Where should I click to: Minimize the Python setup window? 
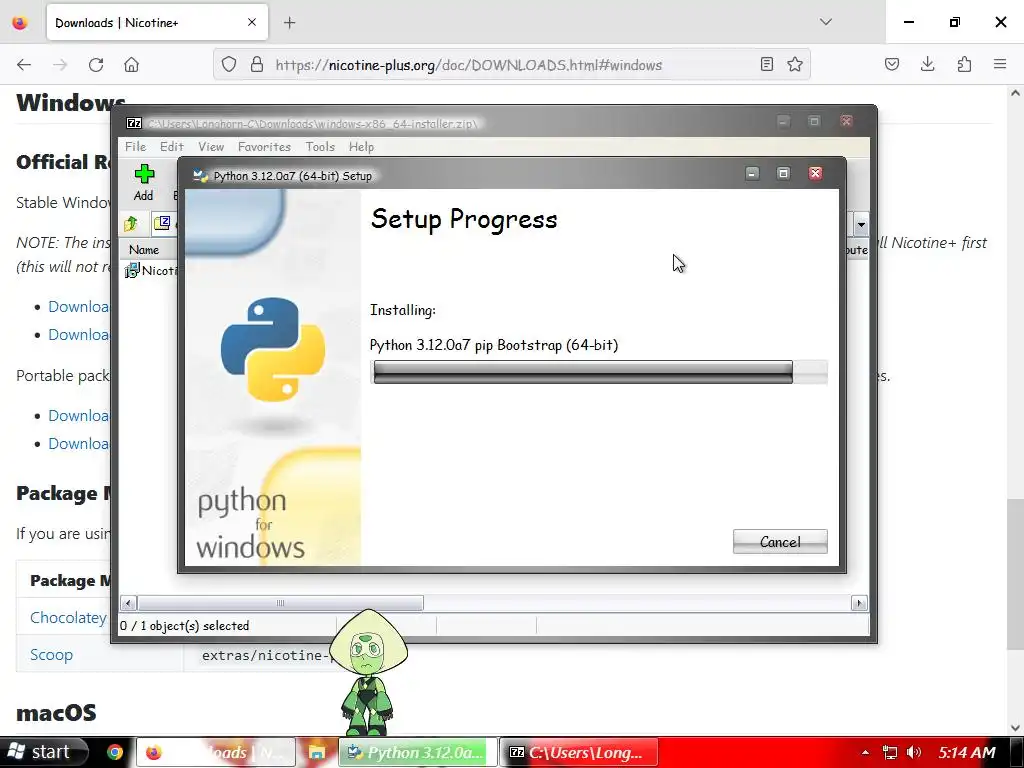pos(752,173)
